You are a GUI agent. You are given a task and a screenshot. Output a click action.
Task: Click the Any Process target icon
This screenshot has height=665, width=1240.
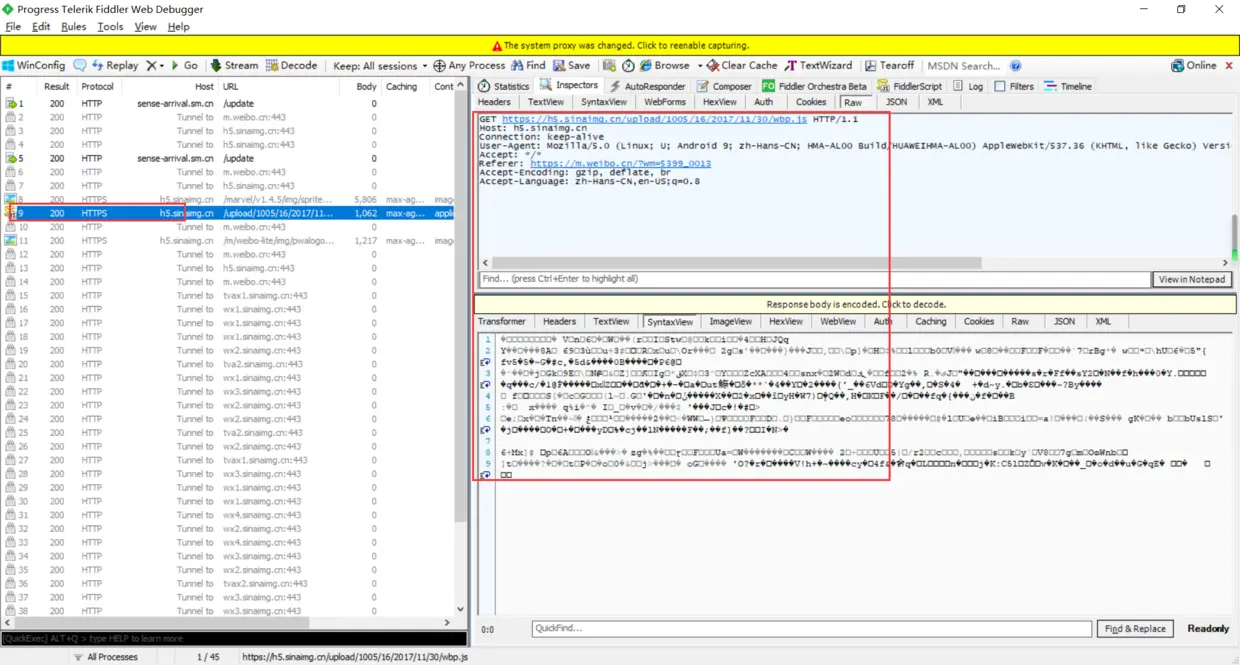click(469, 65)
